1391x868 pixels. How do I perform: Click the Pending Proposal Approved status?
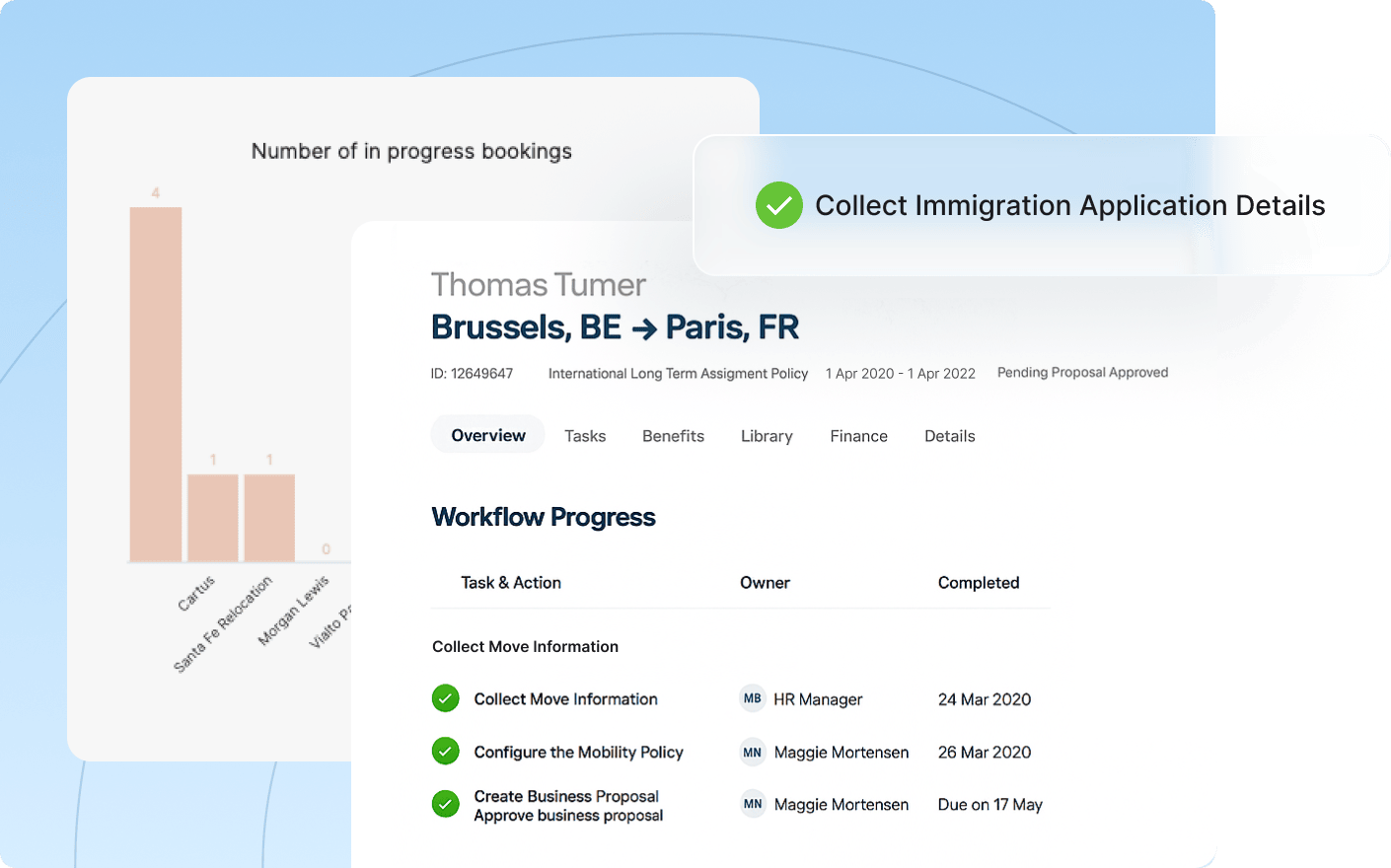click(x=1082, y=373)
